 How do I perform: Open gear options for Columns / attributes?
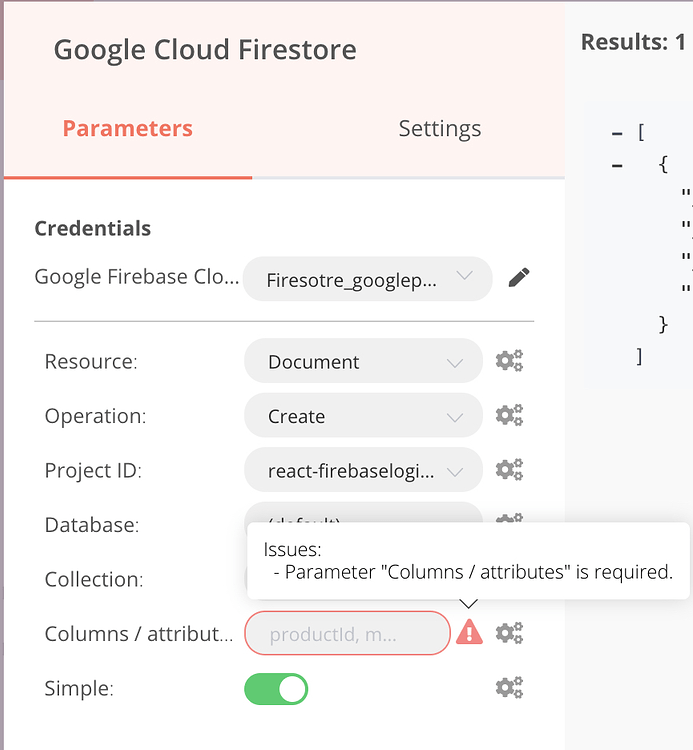pos(510,633)
